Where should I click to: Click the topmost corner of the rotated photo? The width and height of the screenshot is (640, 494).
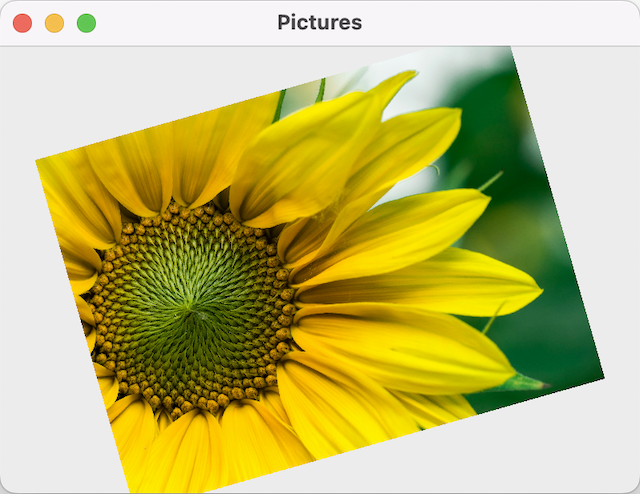click(511, 48)
